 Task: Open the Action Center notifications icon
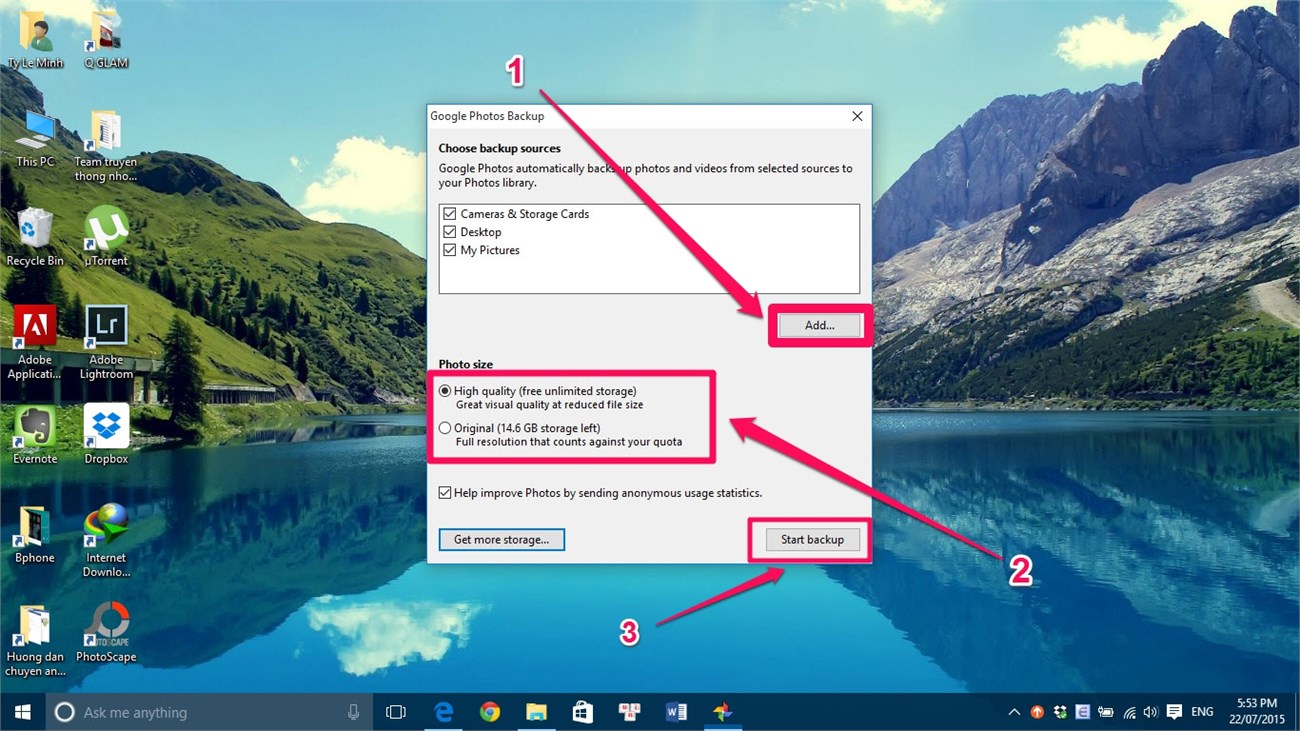click(1174, 712)
